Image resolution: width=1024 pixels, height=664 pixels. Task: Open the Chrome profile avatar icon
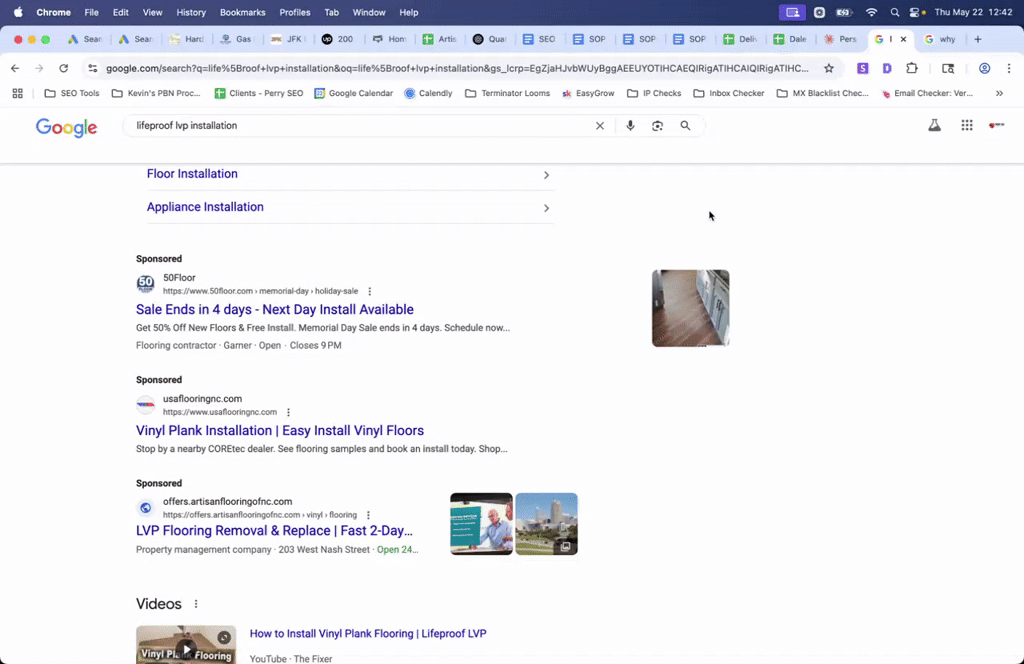(984, 69)
